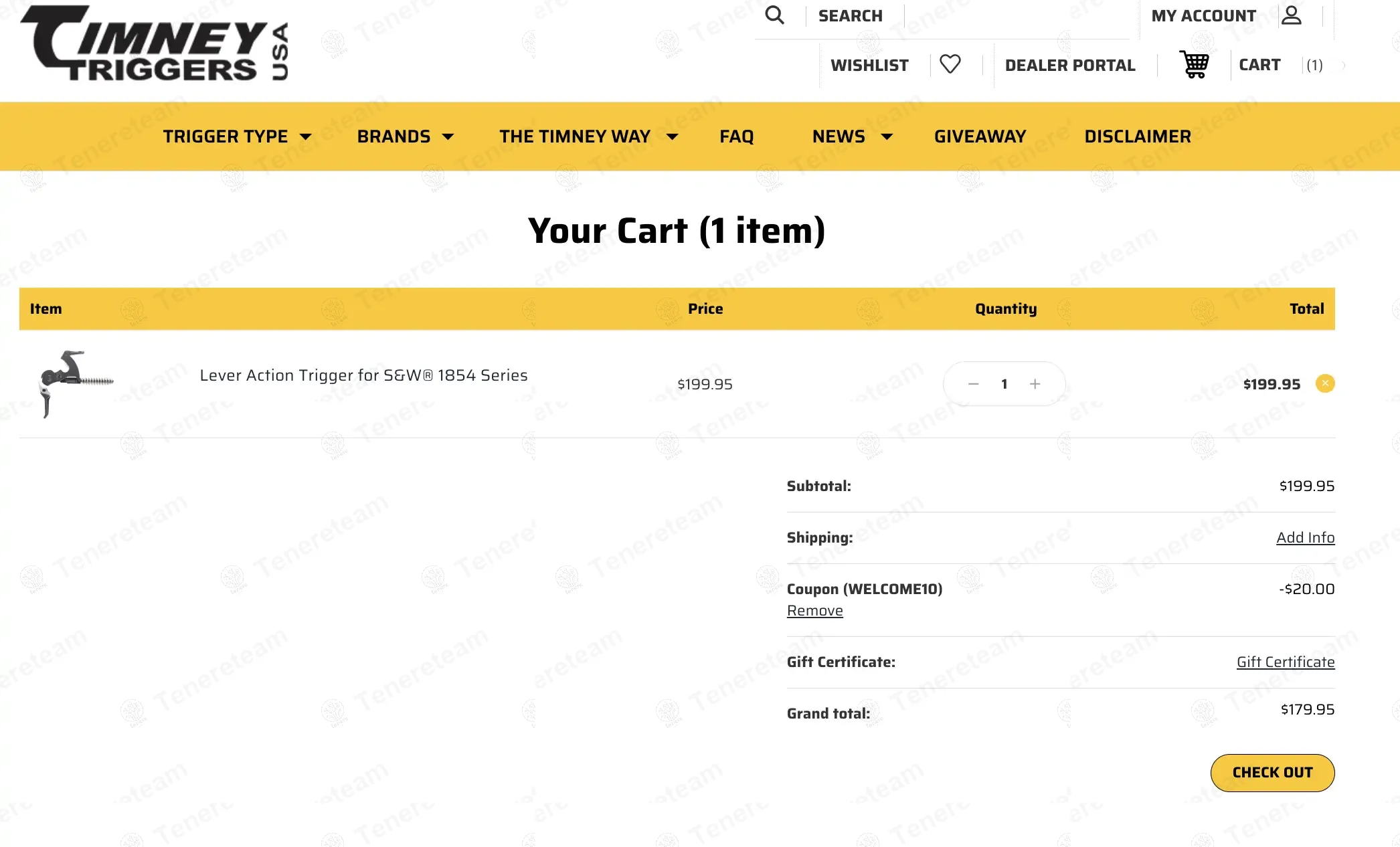Open the lever action trigger thumbnail
Screen dimensions: 1400x847
(76, 383)
